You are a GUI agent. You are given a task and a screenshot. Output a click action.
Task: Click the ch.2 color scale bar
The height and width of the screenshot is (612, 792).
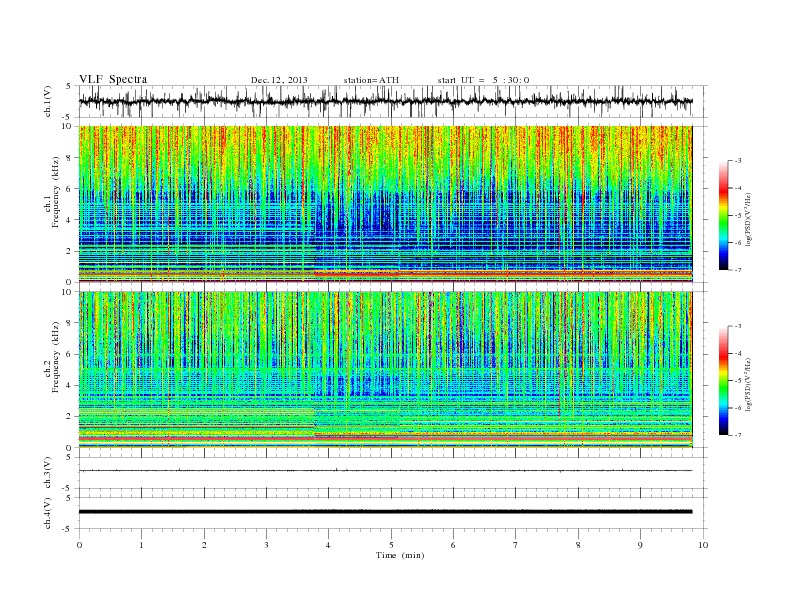pos(723,381)
